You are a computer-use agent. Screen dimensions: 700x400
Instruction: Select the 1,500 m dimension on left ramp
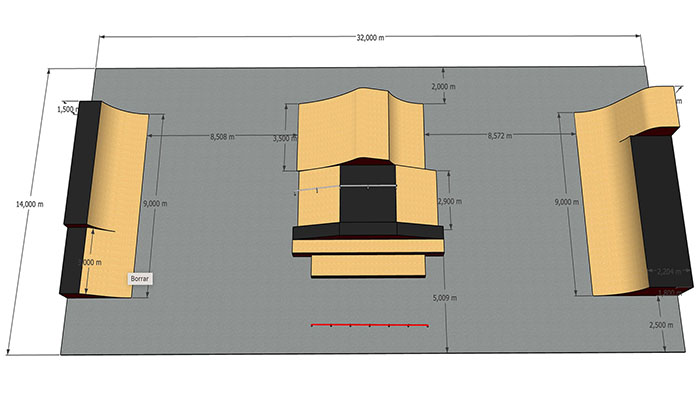[x=70, y=109]
